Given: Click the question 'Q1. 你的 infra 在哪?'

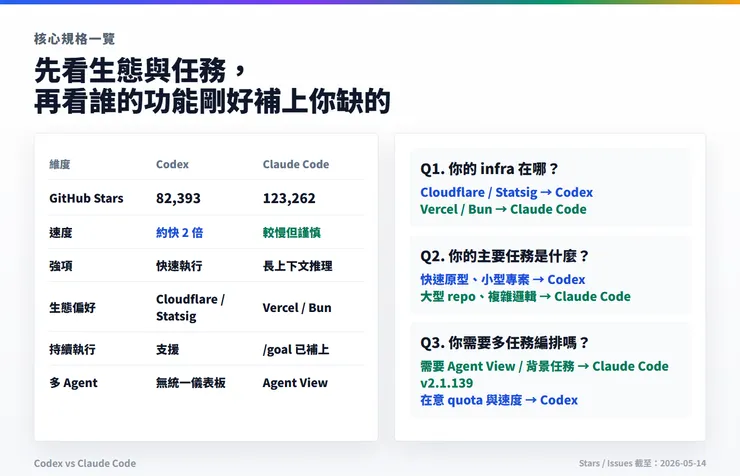Looking at the screenshot, I should [489, 169].
